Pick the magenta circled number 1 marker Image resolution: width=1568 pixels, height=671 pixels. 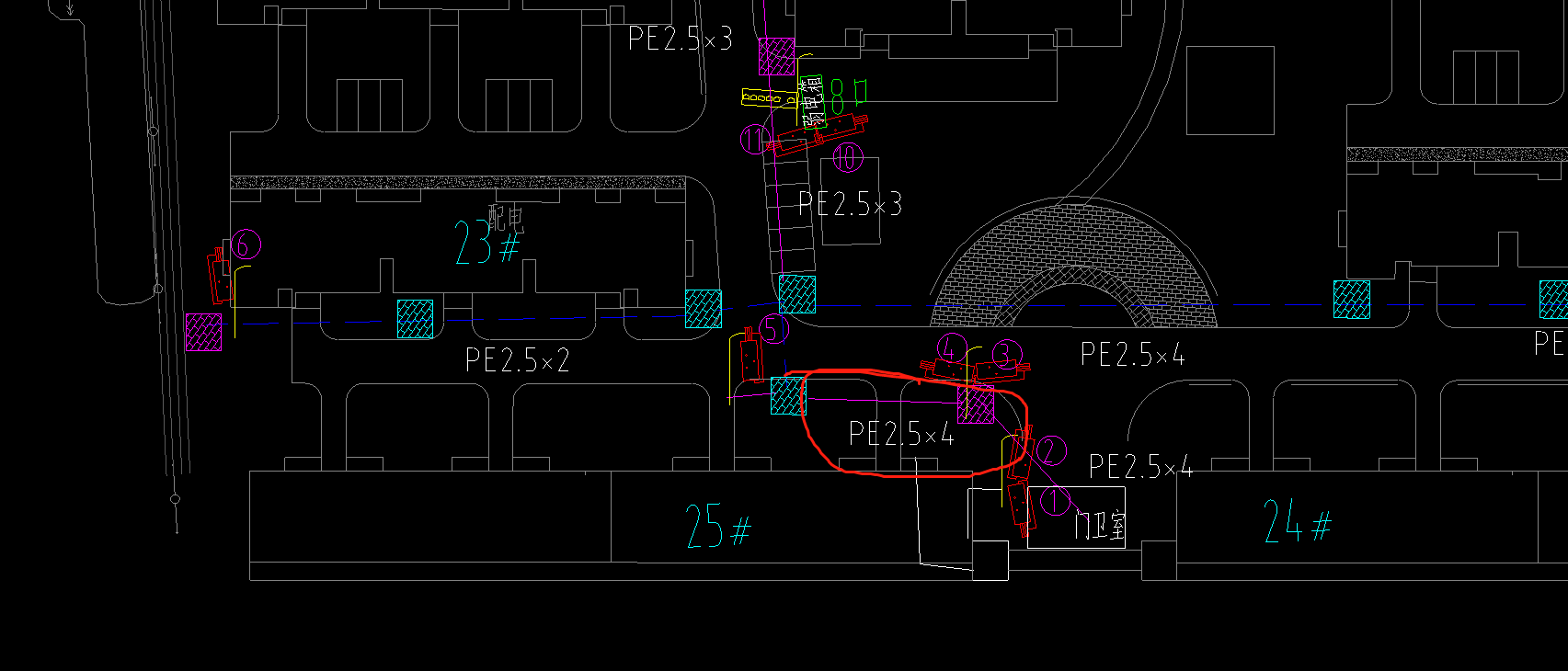[1055, 501]
